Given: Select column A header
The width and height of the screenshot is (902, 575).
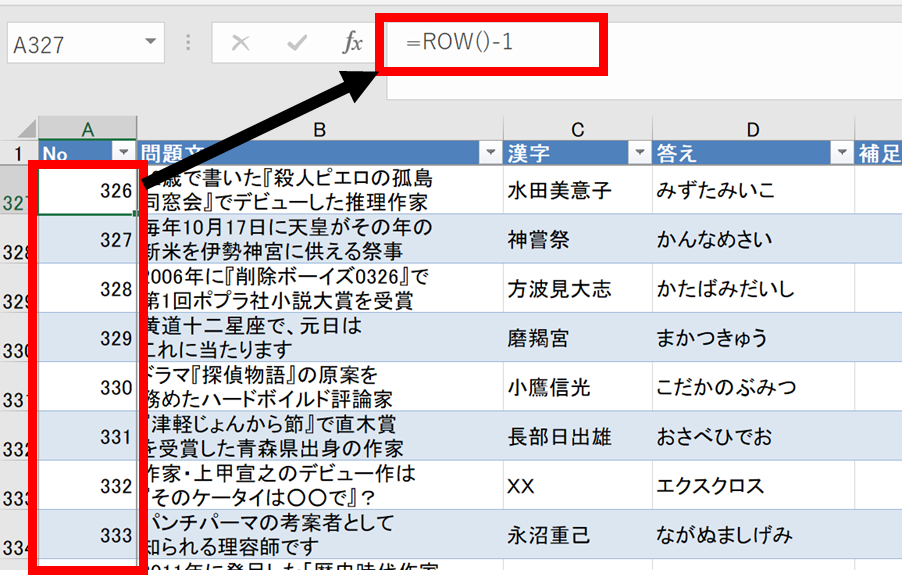Looking at the screenshot, I should (x=87, y=129).
